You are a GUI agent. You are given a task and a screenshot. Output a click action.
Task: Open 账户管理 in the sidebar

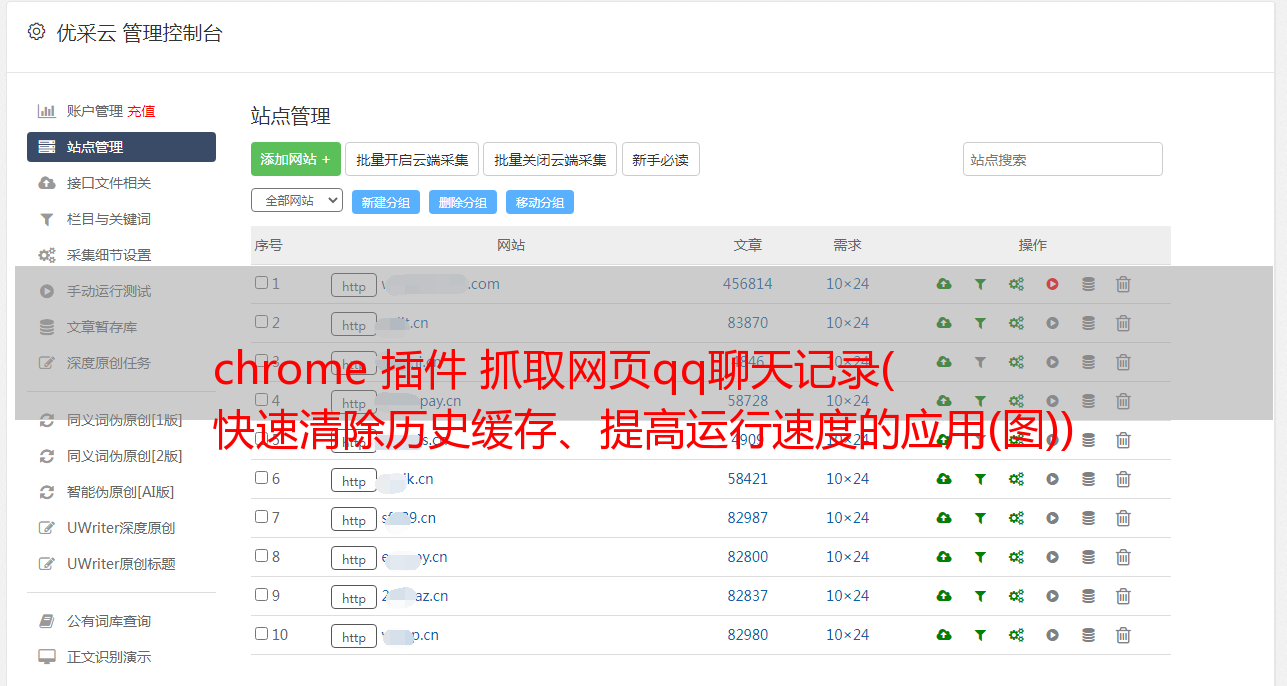click(94, 111)
